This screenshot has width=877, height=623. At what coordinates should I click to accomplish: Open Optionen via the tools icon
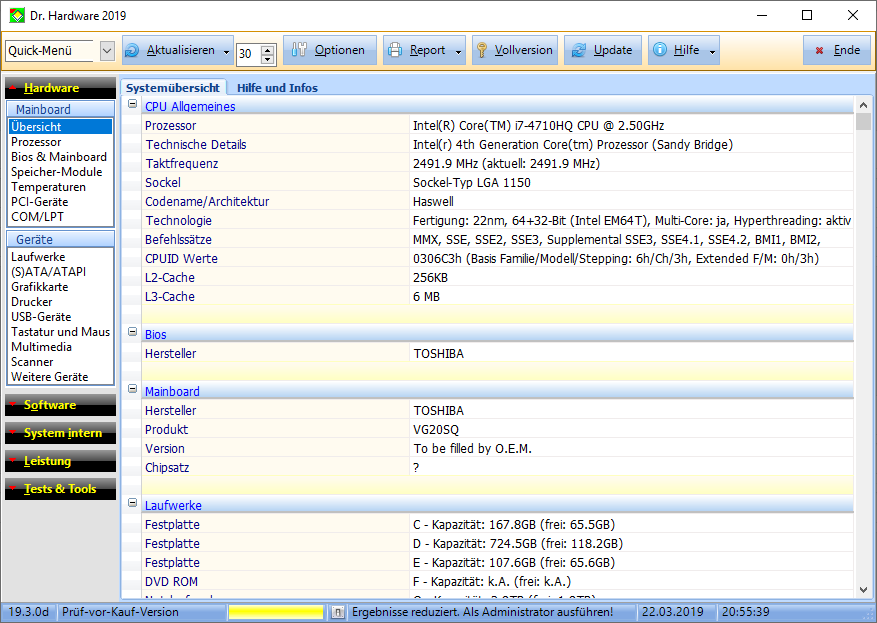tap(298, 51)
